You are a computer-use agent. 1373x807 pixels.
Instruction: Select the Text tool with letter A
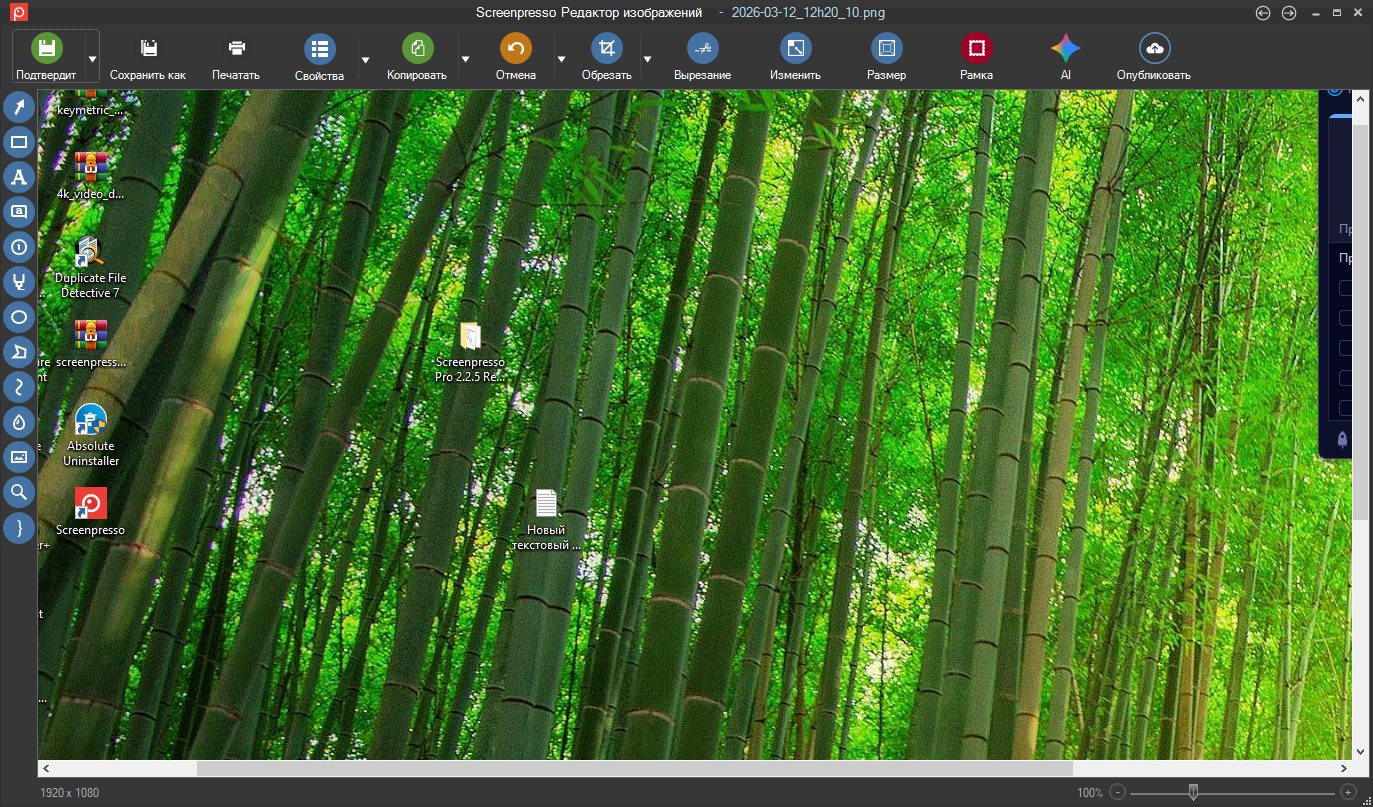(19, 177)
